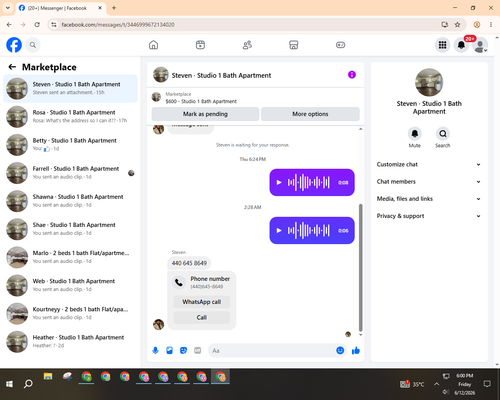Search in conversation magnifier icon
This screenshot has height=400, width=500.
[443, 134]
